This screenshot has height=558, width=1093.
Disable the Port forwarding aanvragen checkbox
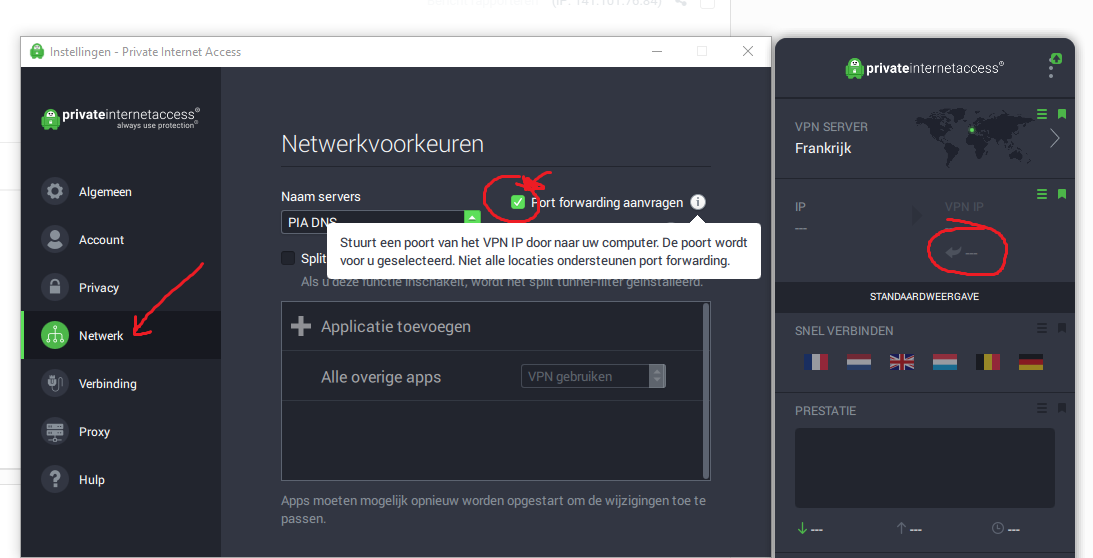click(518, 202)
